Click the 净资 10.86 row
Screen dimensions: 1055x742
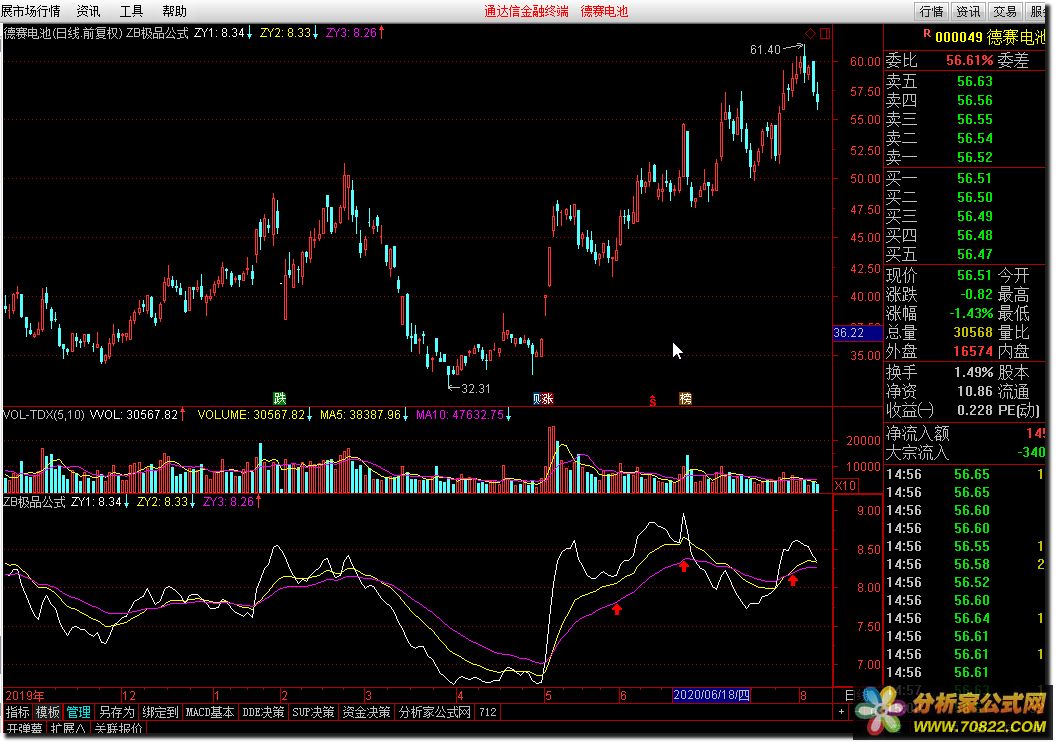coord(939,391)
